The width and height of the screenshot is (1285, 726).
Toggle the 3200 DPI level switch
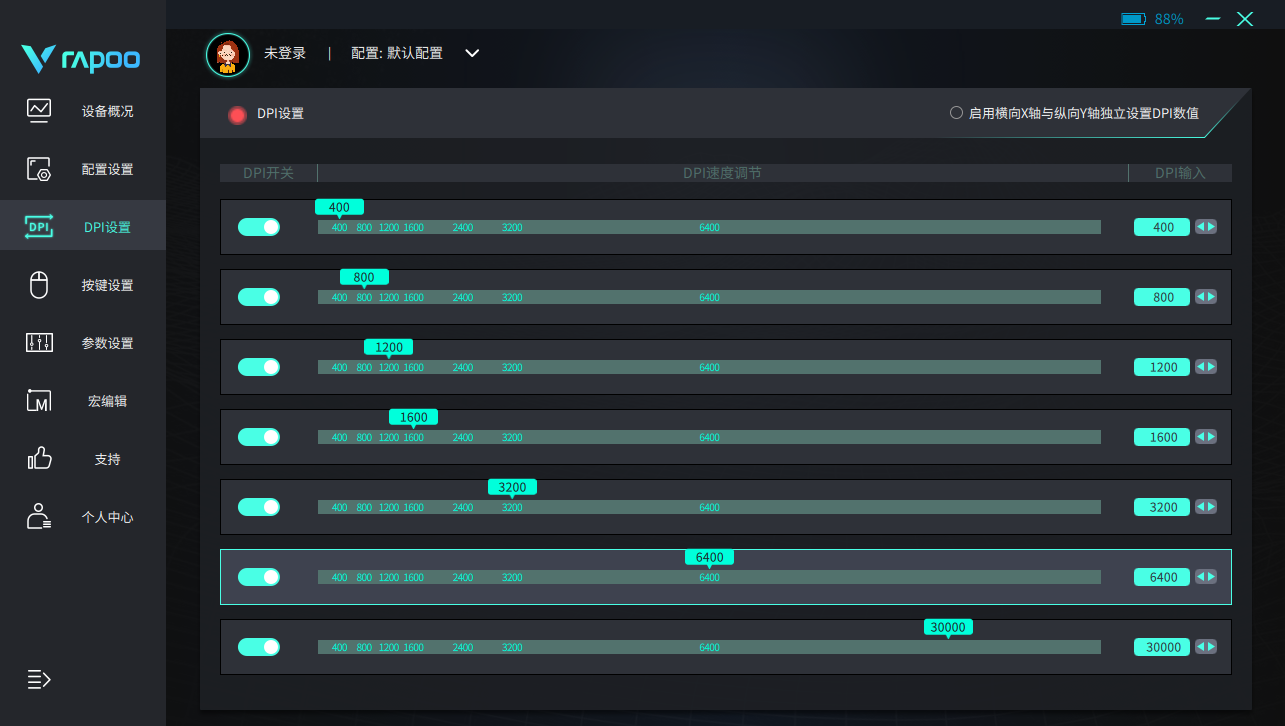click(259, 507)
